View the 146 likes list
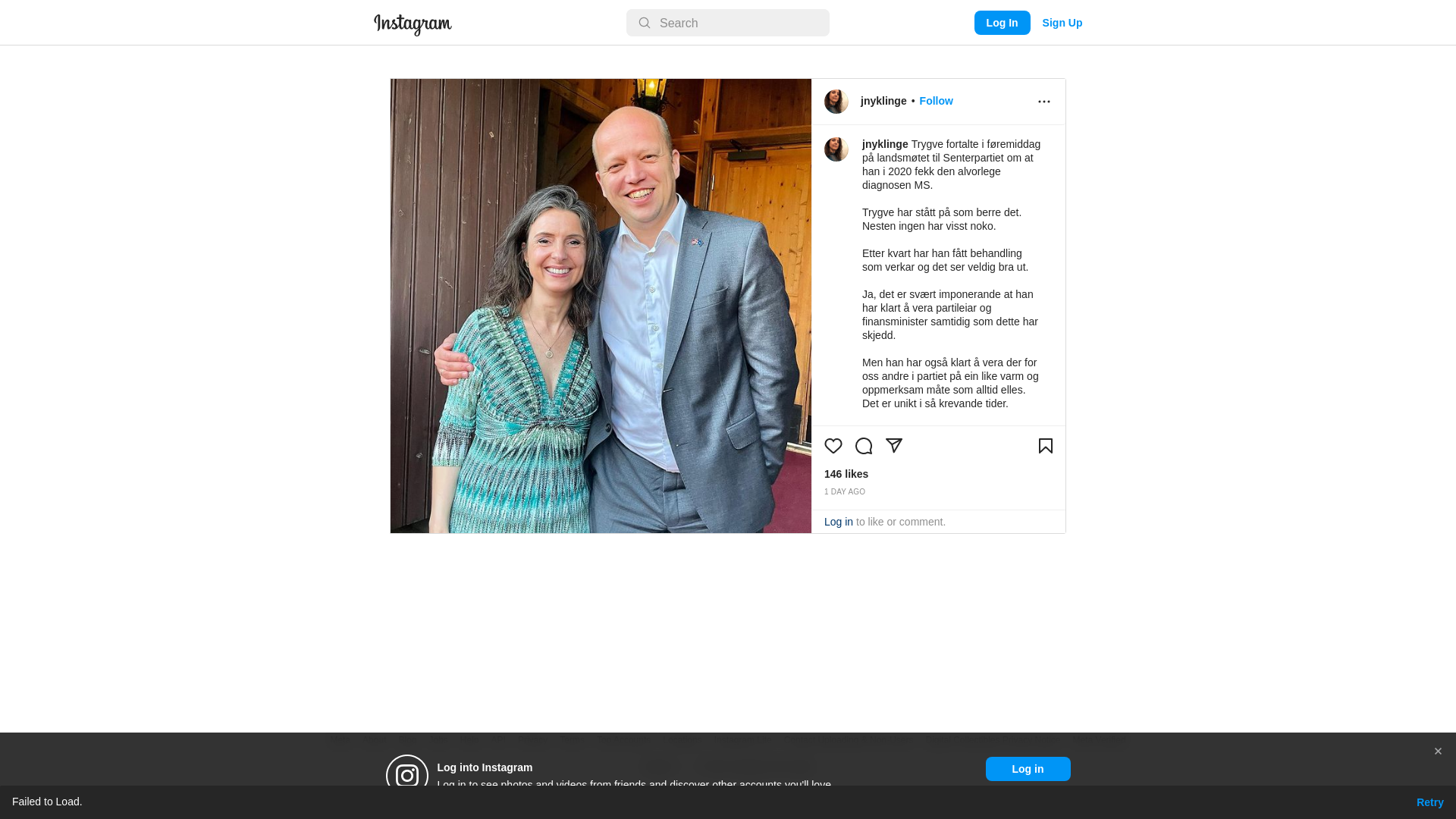 point(846,474)
